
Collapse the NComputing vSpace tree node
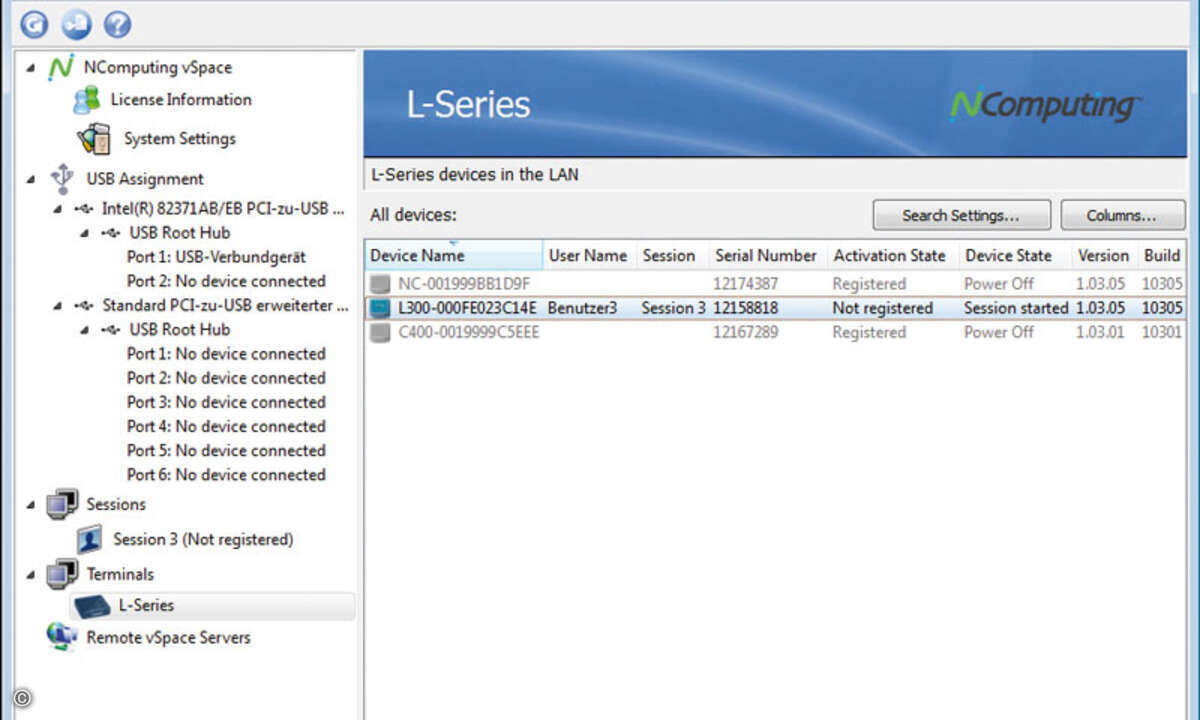pos(30,68)
